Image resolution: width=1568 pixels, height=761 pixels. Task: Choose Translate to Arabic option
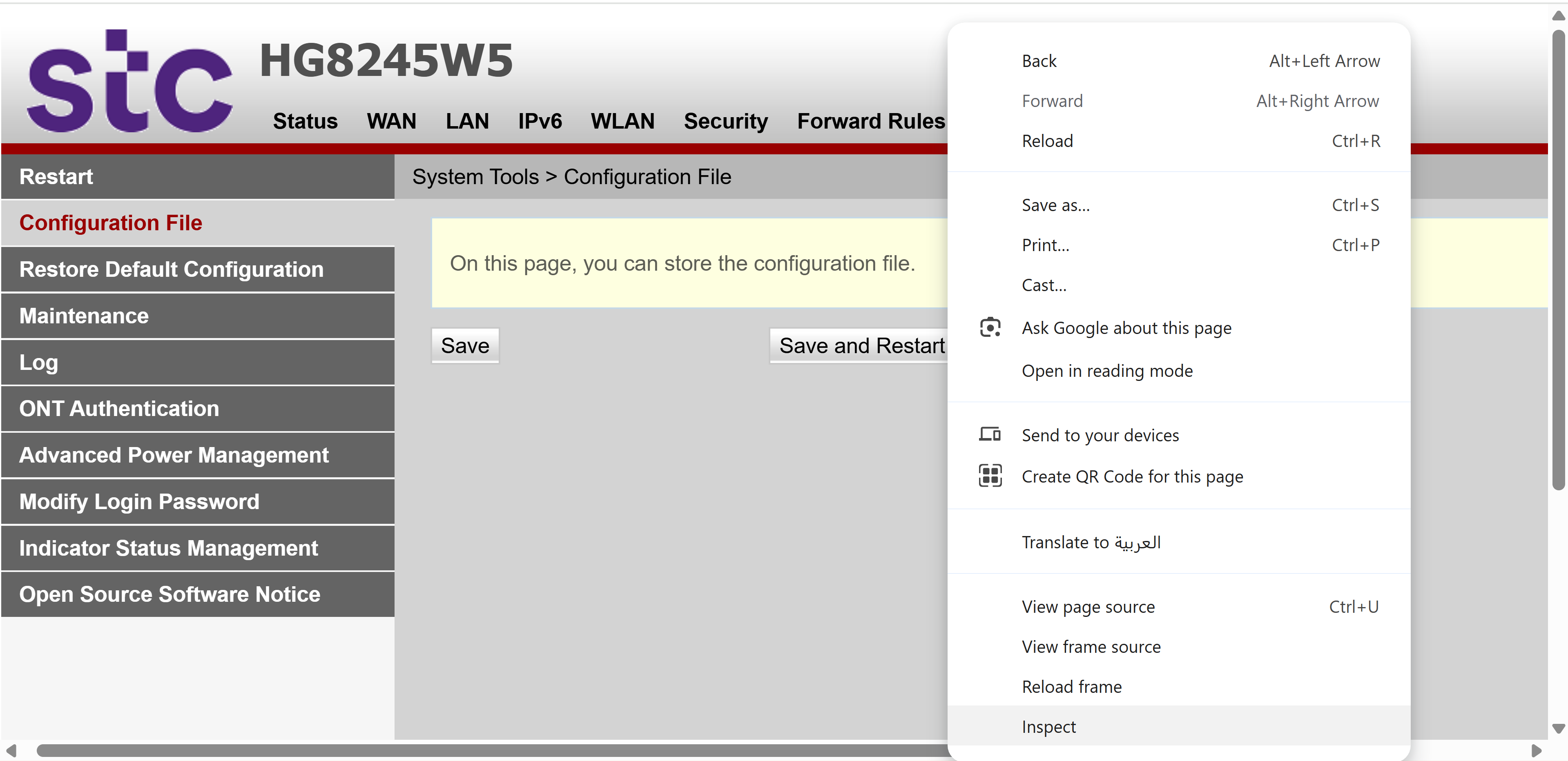pos(1091,542)
